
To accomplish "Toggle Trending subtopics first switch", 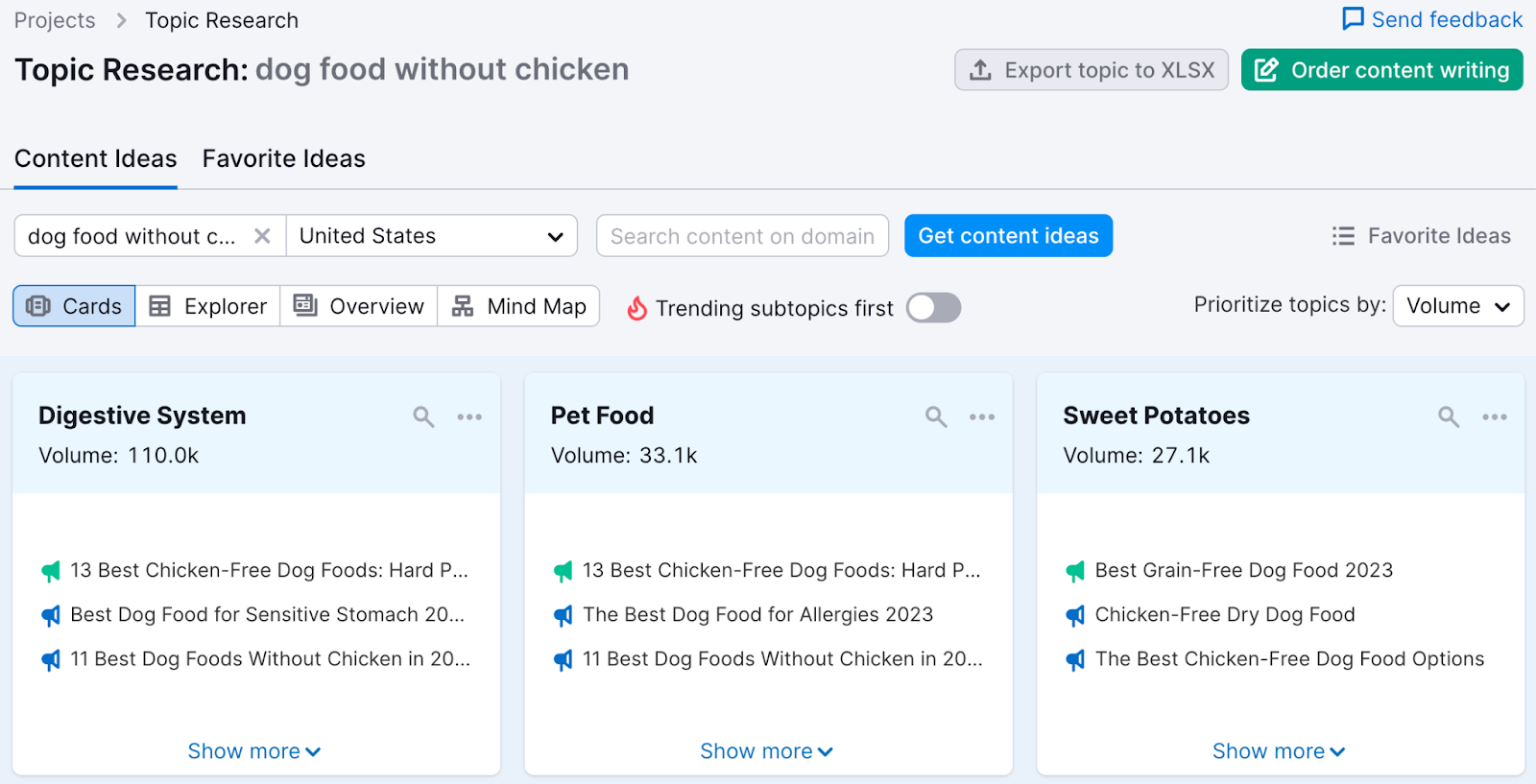I will 934,308.
